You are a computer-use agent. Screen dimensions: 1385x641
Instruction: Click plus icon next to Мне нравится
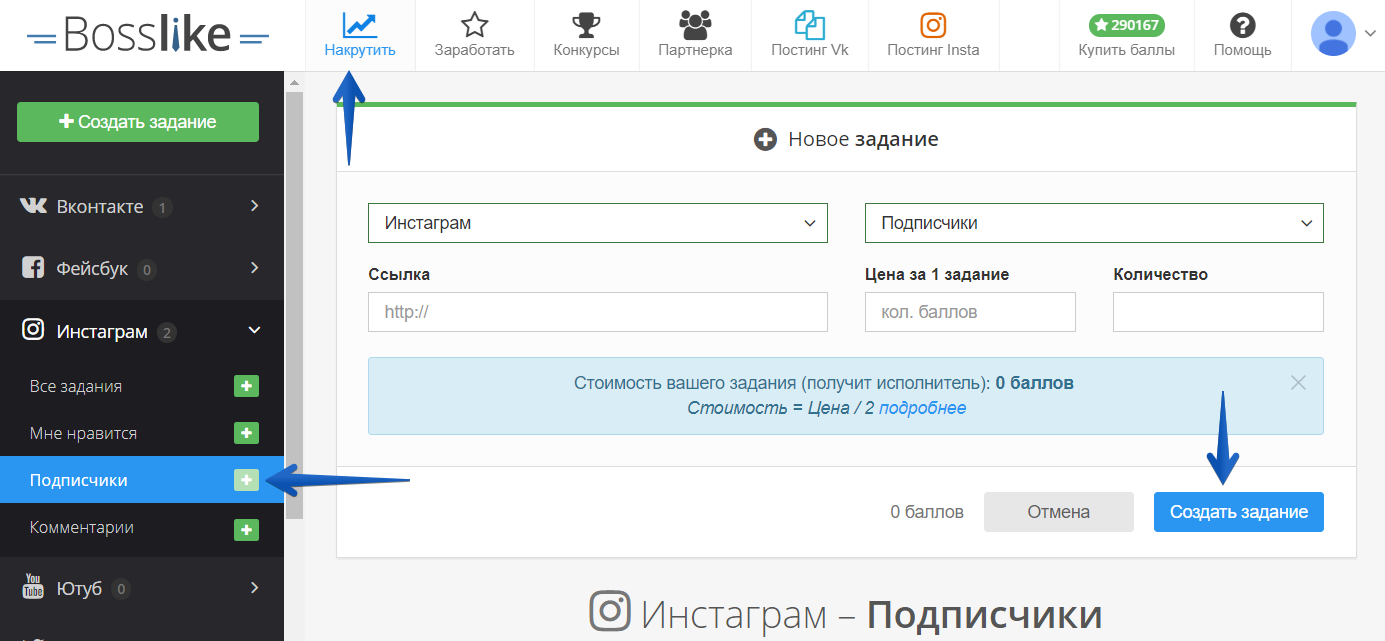[x=246, y=433]
